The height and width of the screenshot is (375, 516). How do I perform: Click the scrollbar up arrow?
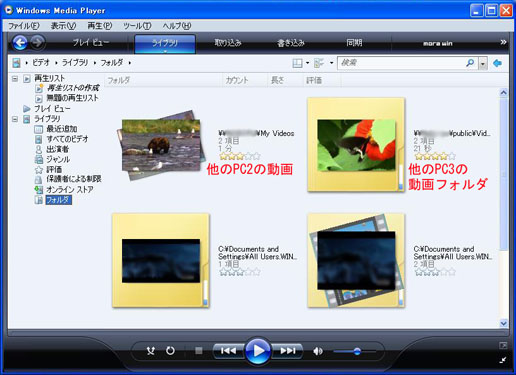click(503, 93)
